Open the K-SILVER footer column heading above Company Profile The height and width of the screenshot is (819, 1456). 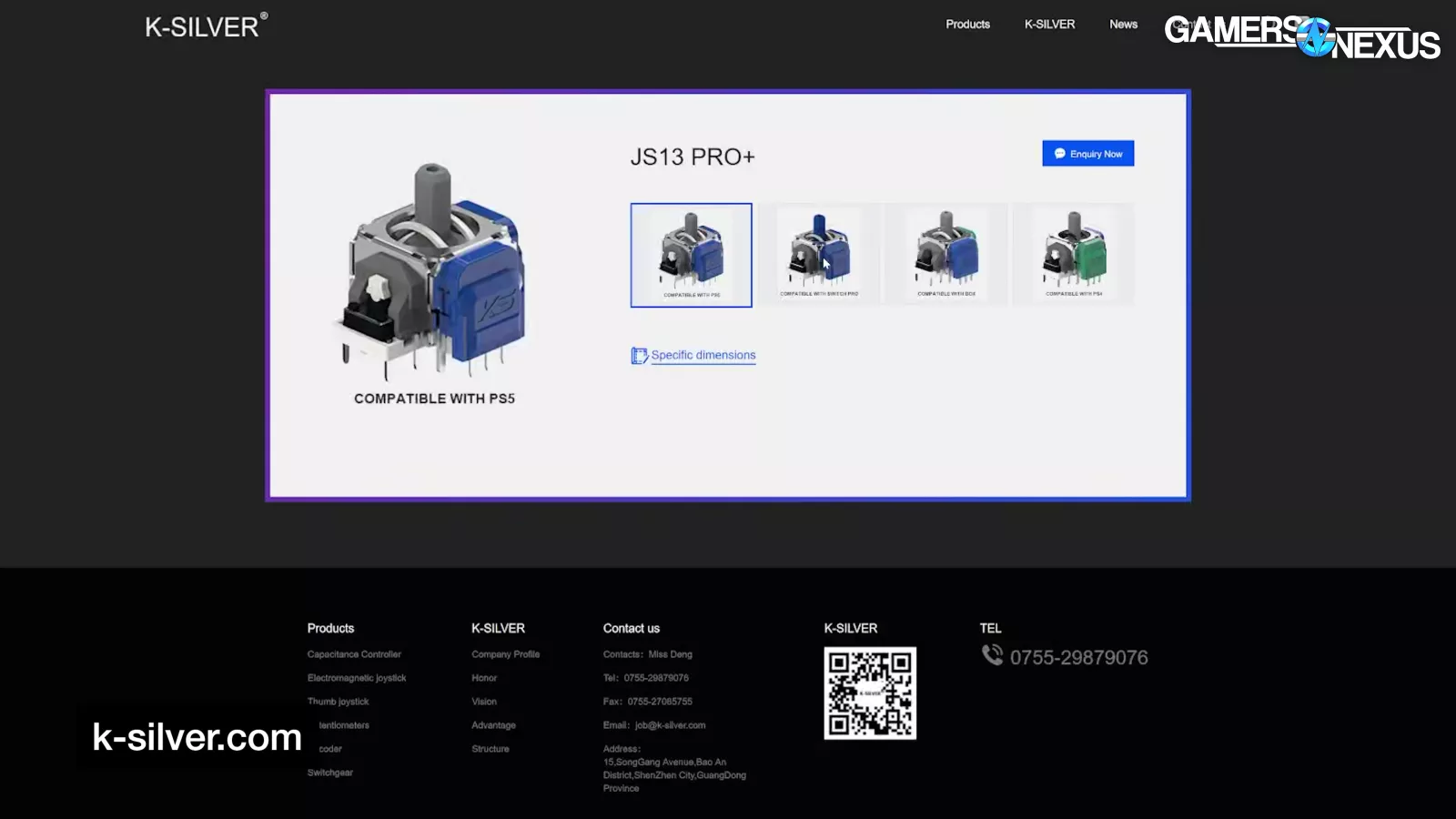498,628
